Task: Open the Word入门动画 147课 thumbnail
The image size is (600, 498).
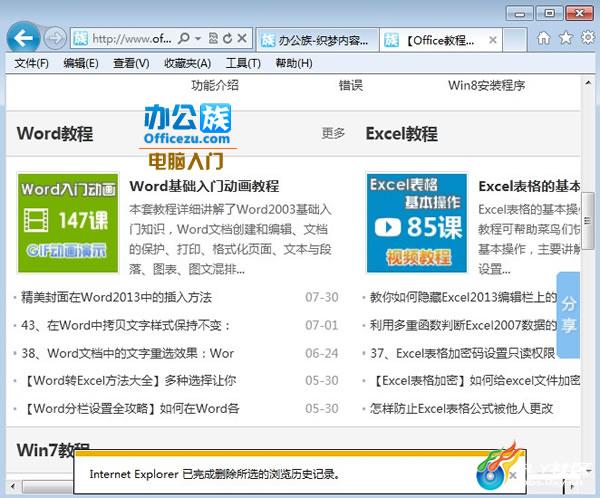Action: click(x=68, y=223)
